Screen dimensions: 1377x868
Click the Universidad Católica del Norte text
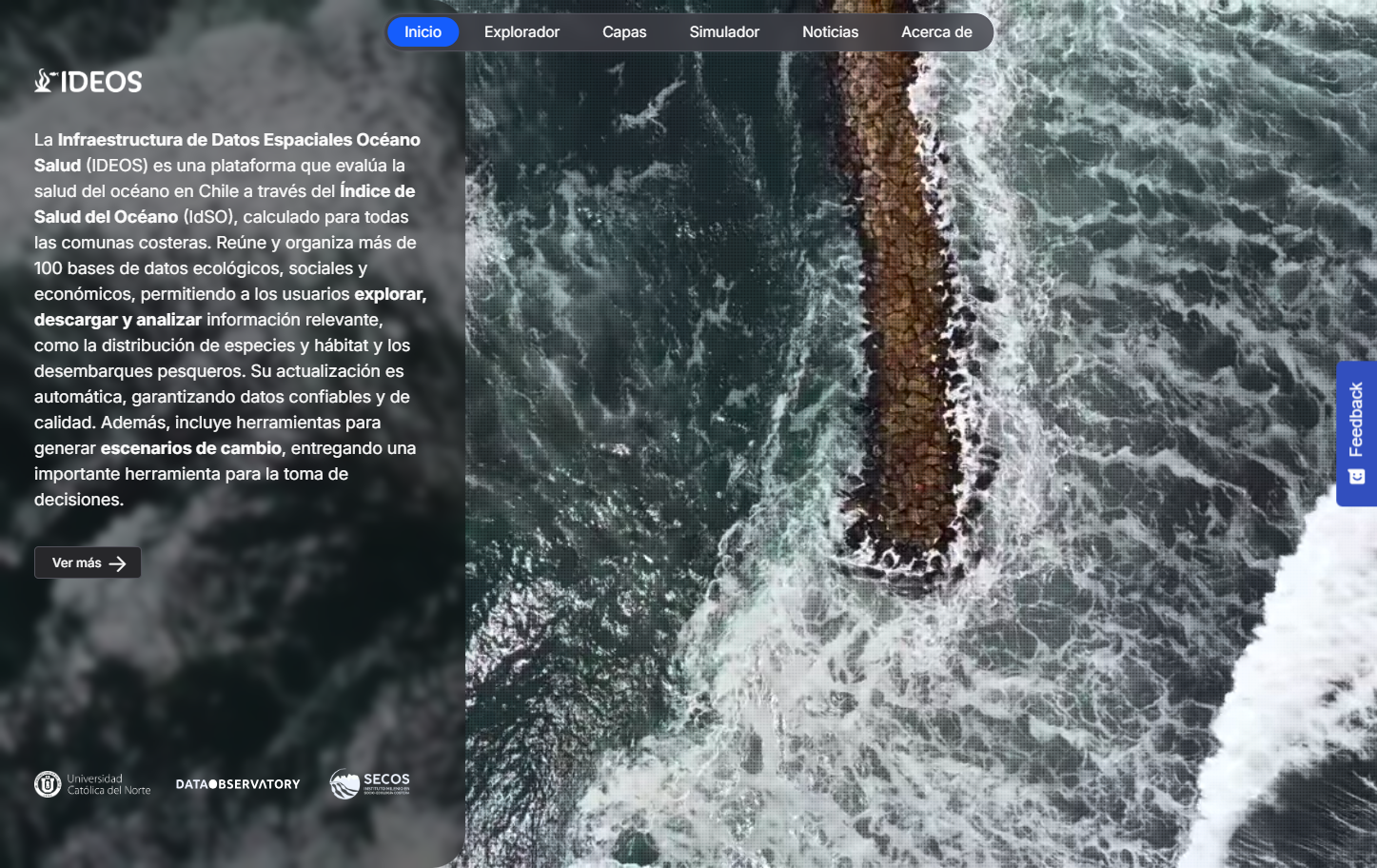pos(108,784)
